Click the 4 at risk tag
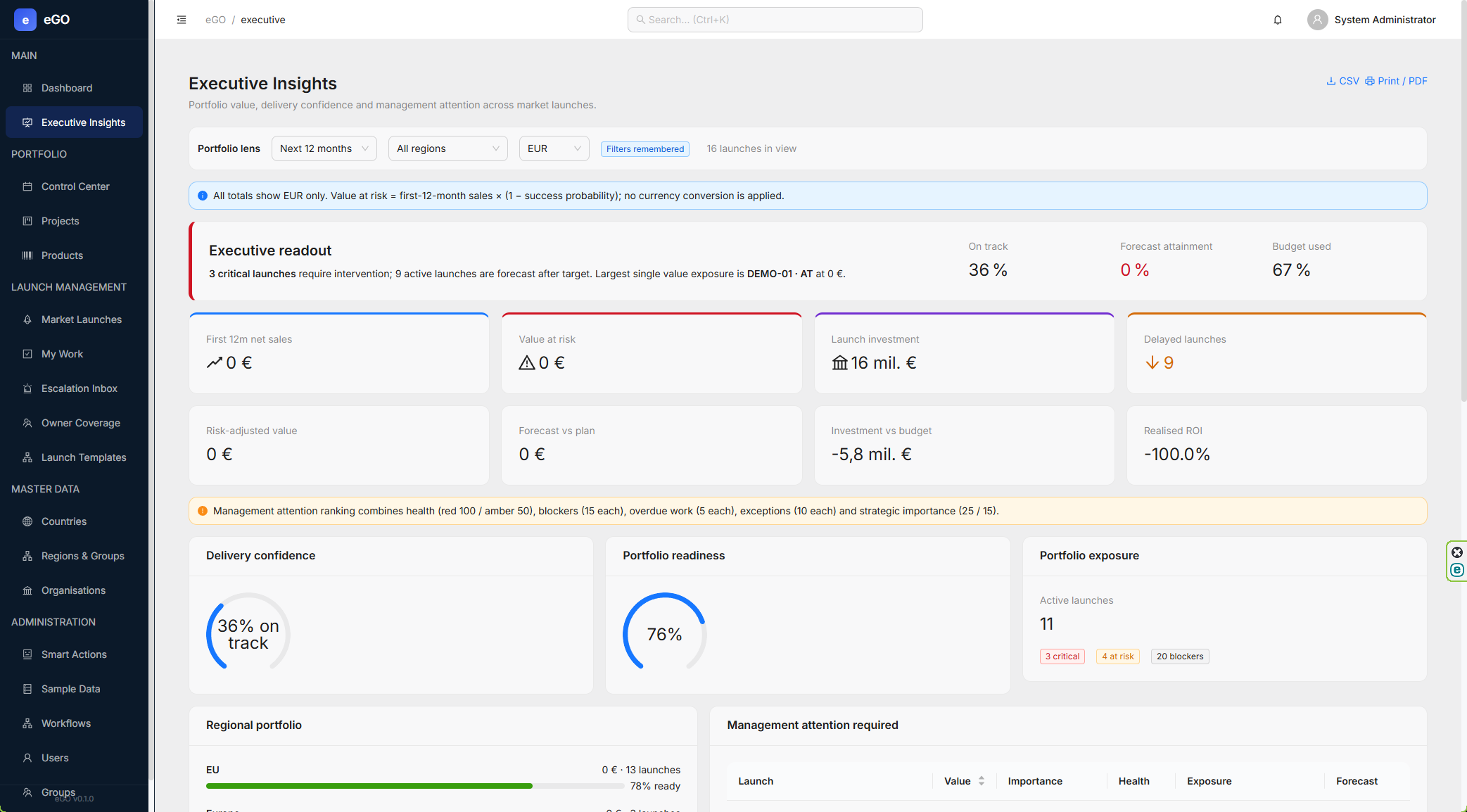The image size is (1467, 812). pos(1118,656)
